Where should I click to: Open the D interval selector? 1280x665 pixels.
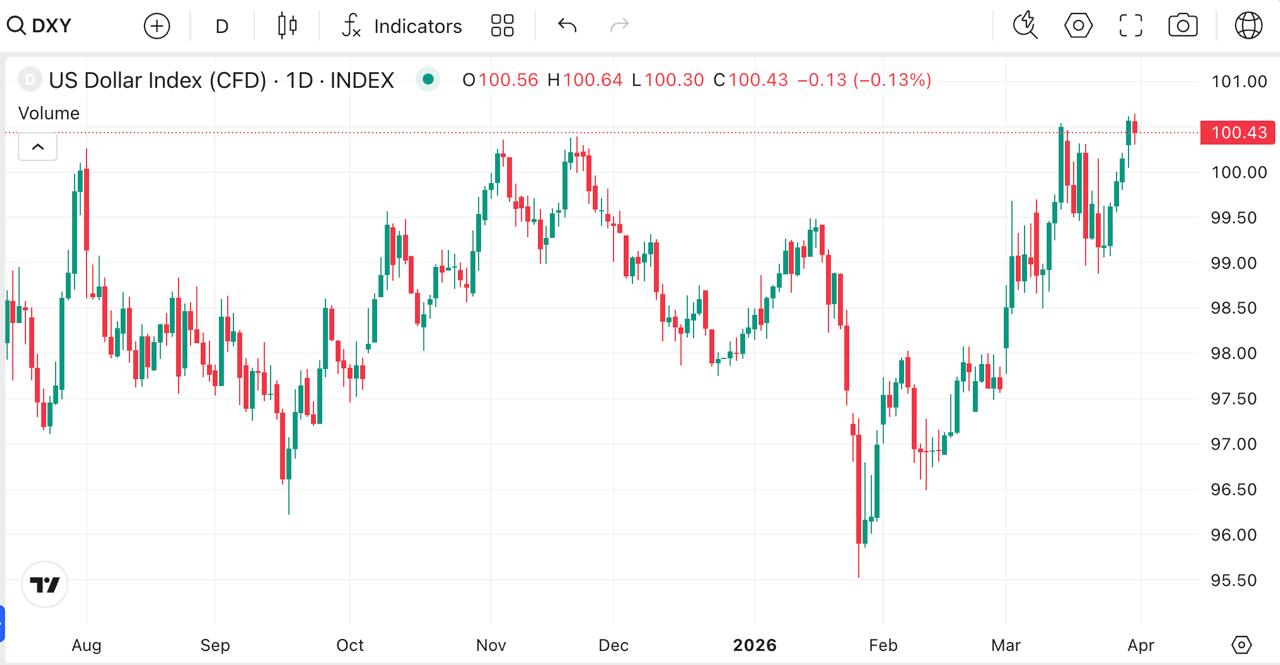pos(222,26)
